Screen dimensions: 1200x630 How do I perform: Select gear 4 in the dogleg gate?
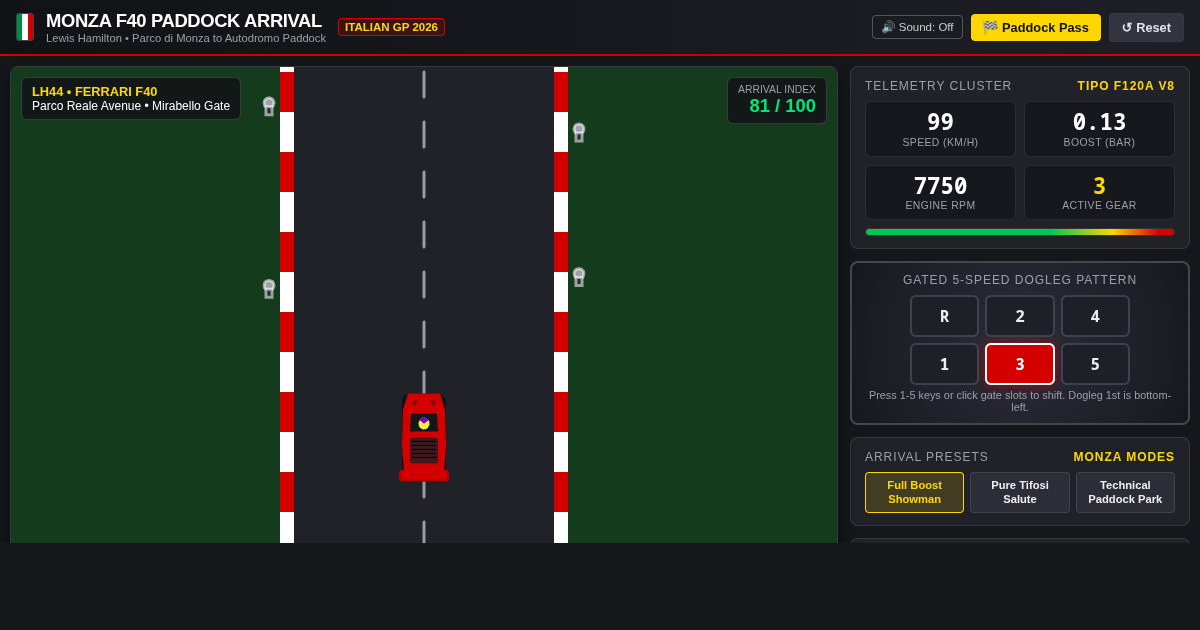[x=1095, y=316]
